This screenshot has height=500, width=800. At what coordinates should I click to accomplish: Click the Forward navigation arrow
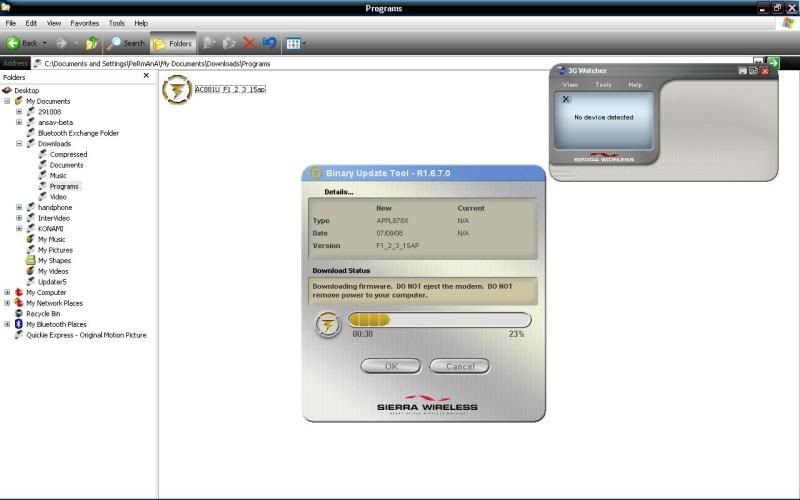point(61,43)
